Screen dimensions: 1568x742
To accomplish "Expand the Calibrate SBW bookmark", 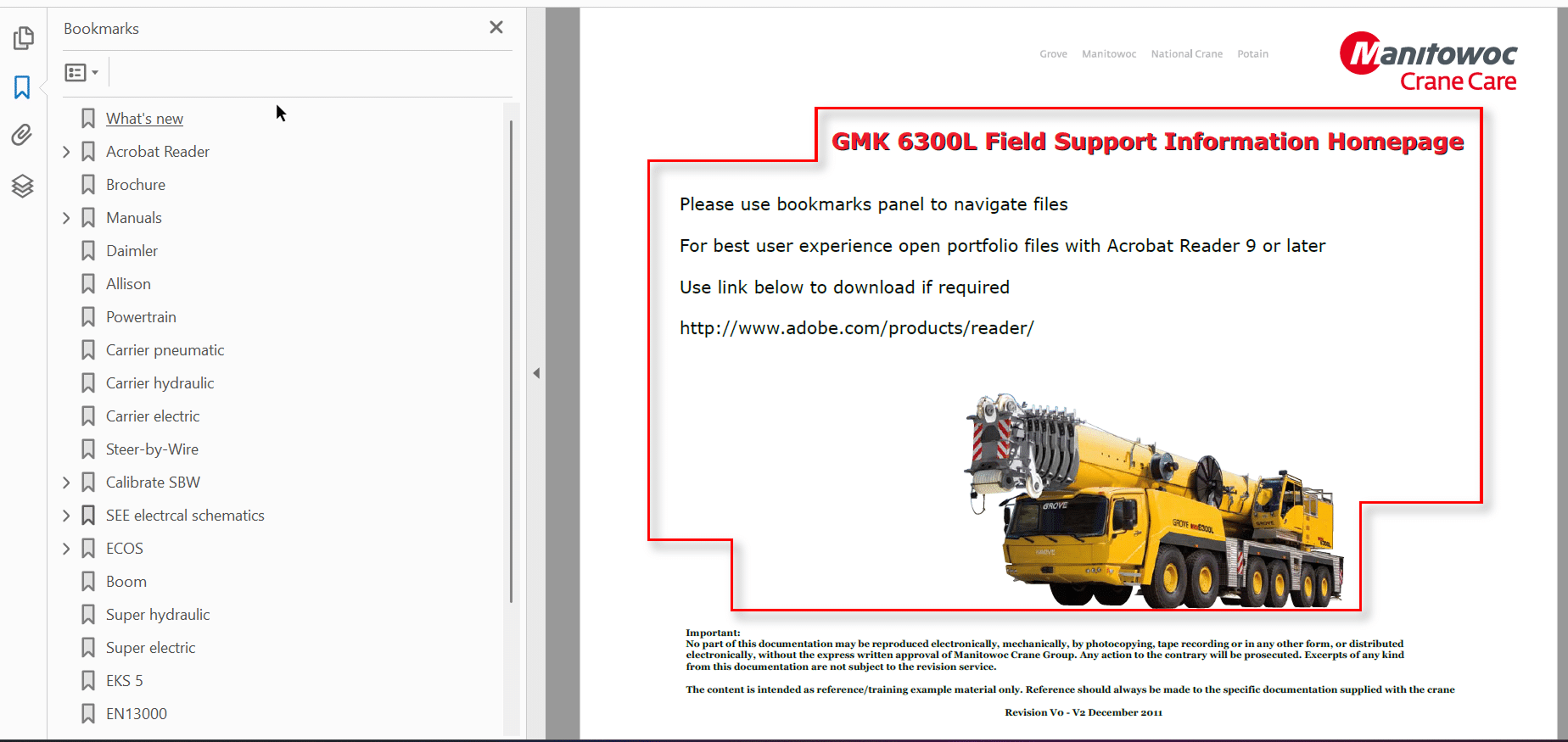I will click(x=66, y=483).
